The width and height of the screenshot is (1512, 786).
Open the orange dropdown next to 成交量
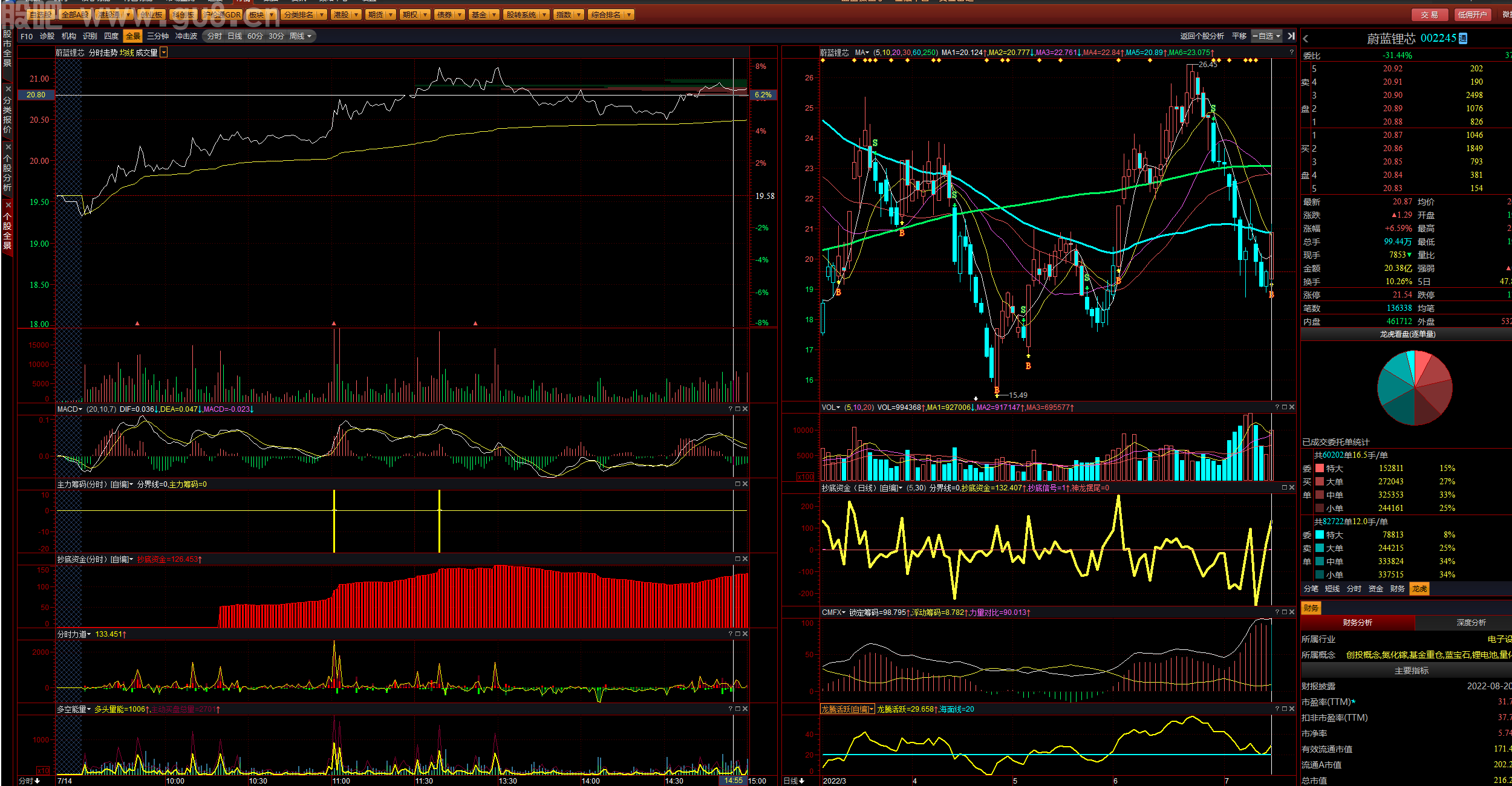[x=164, y=53]
